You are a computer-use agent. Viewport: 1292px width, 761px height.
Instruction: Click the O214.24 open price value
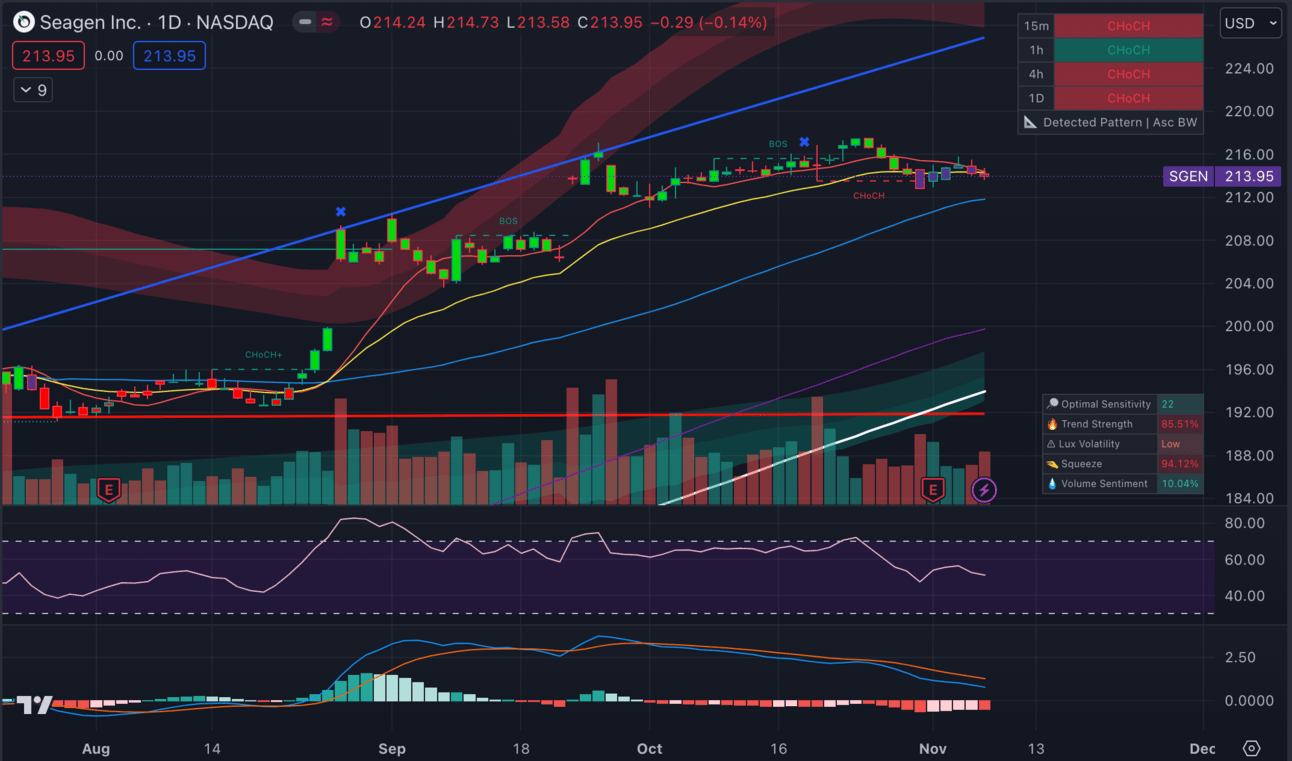pos(393,22)
